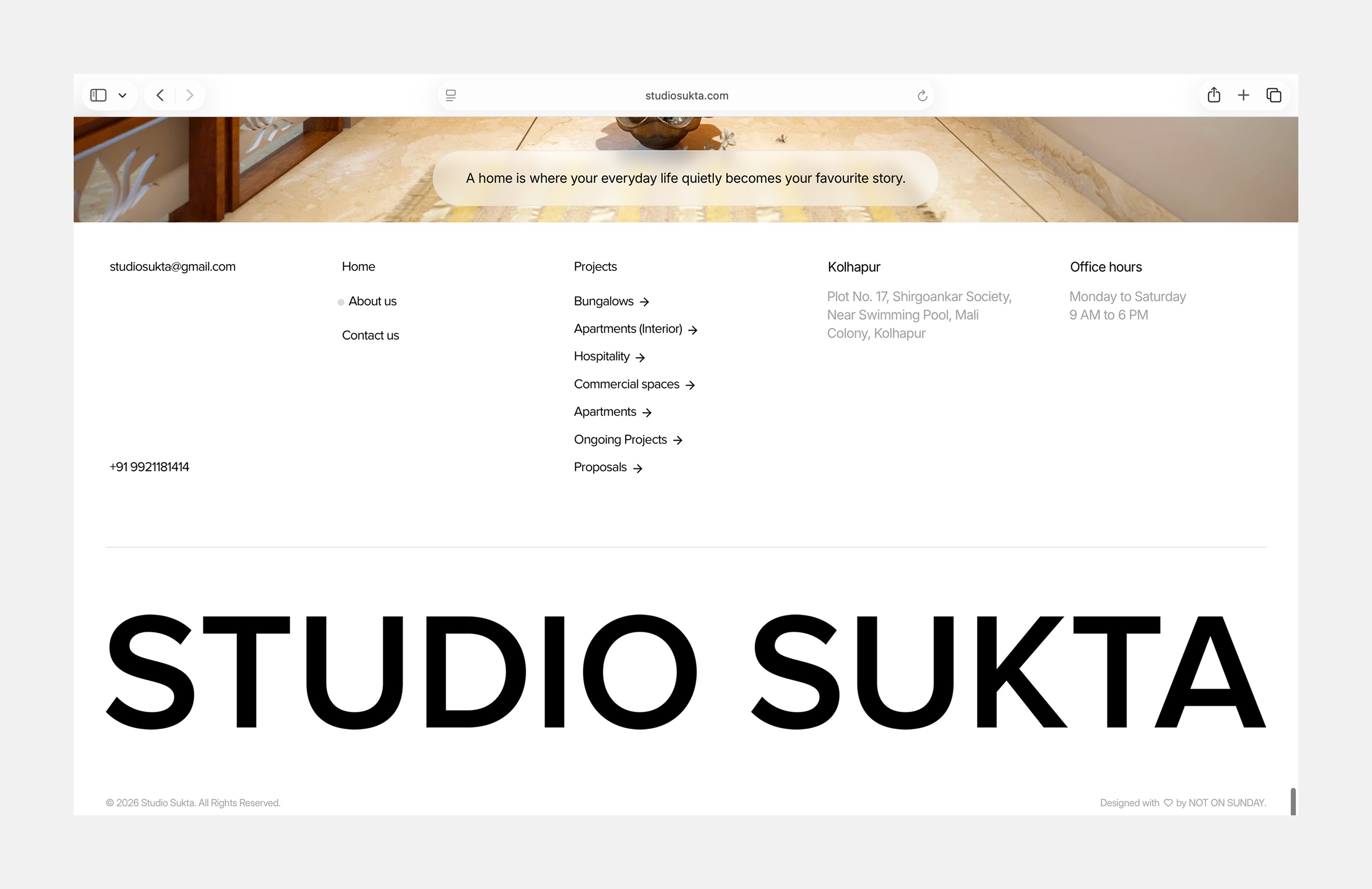Toggle the Safari sidebar icon

click(99, 95)
